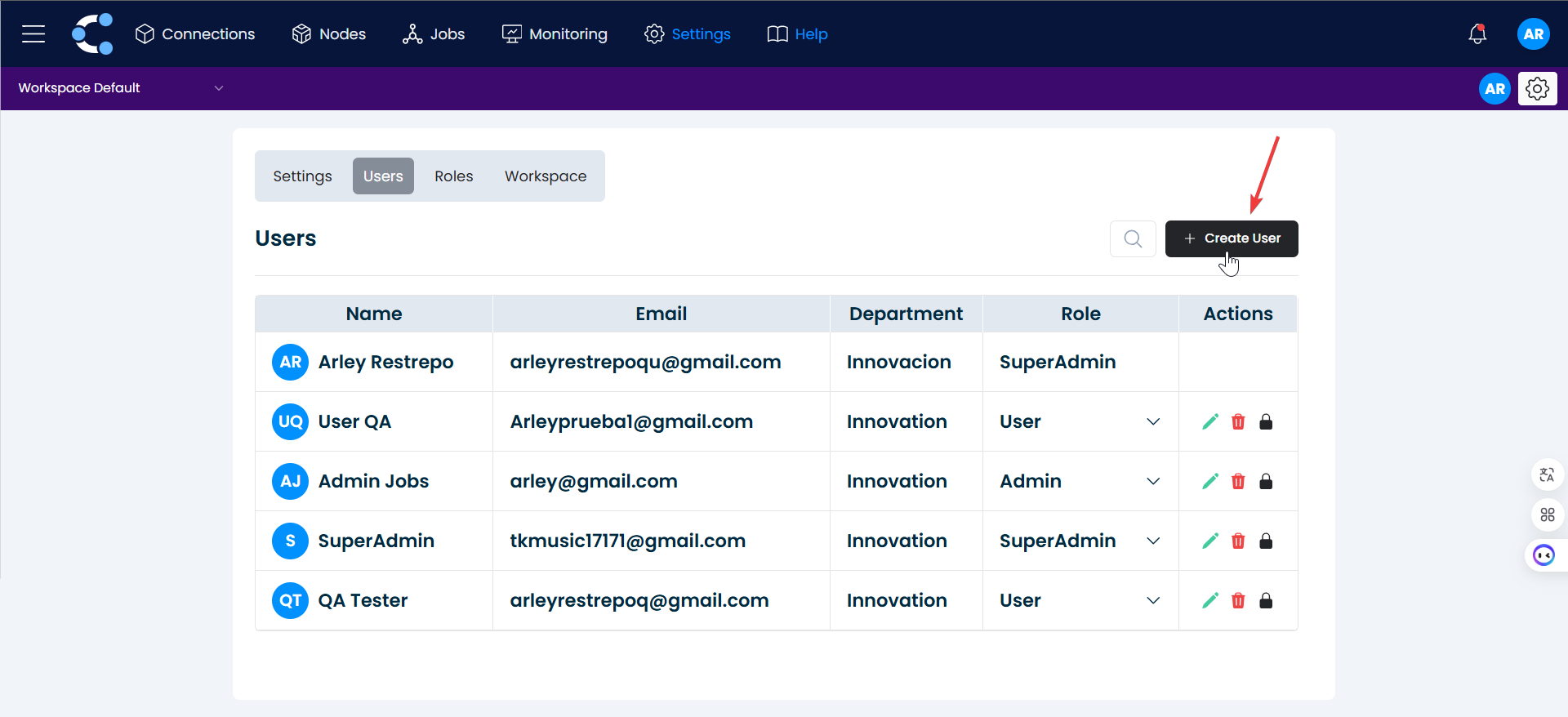Toggle lock for QA Tester
Screen dimensions: 1568x717
point(1266,600)
